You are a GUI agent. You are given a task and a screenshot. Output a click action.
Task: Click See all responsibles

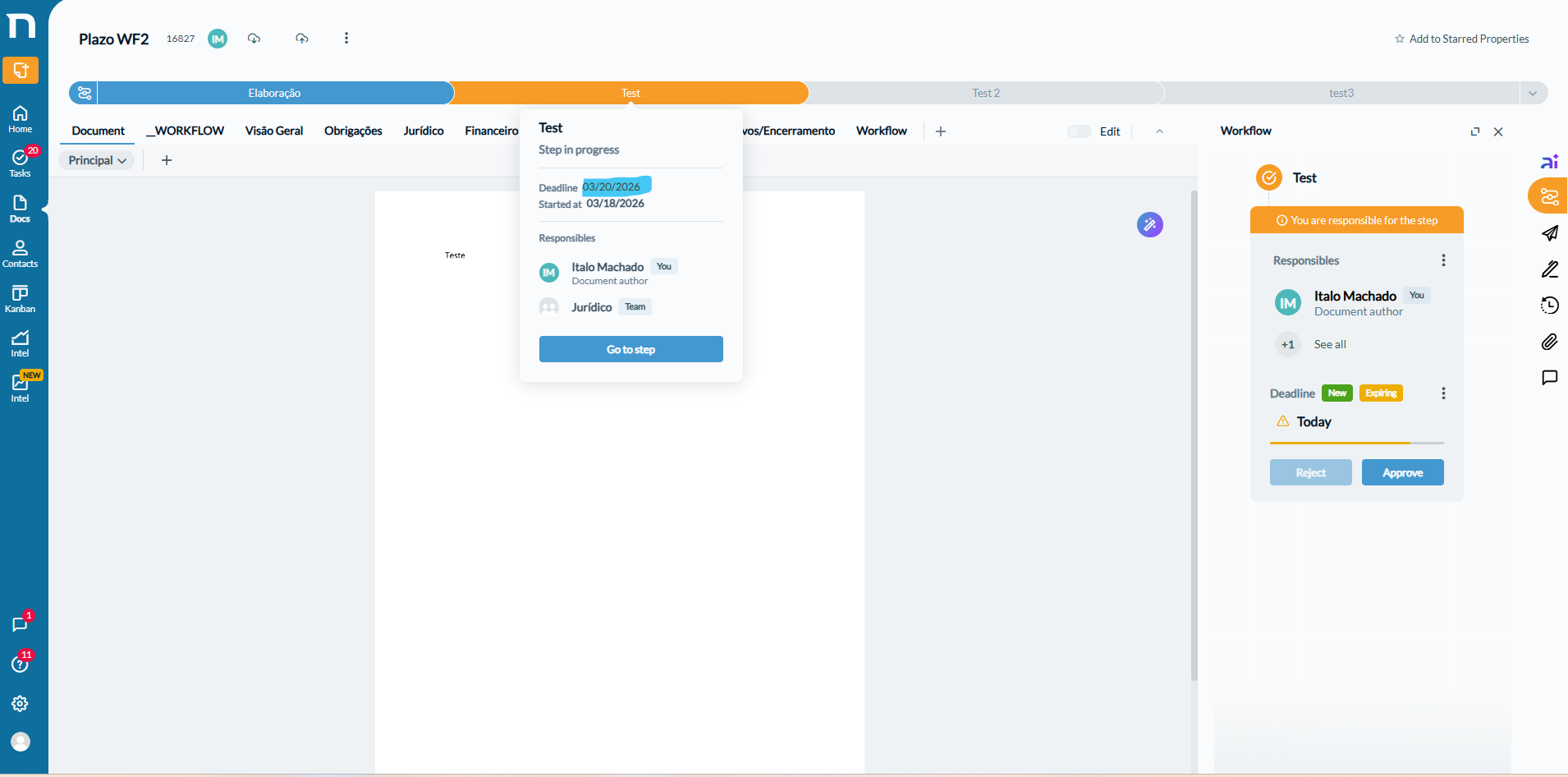point(1330,344)
